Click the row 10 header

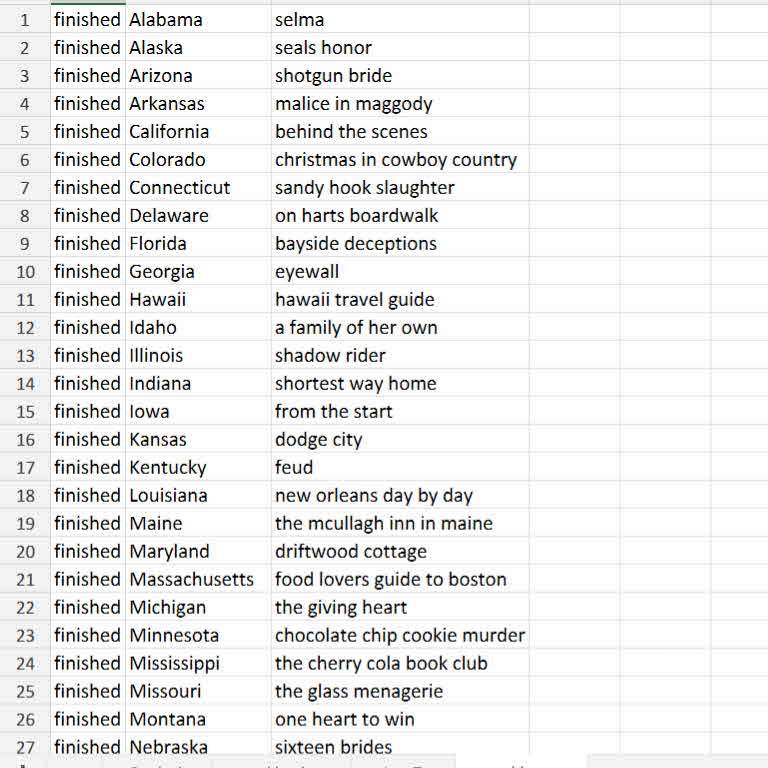(25, 271)
